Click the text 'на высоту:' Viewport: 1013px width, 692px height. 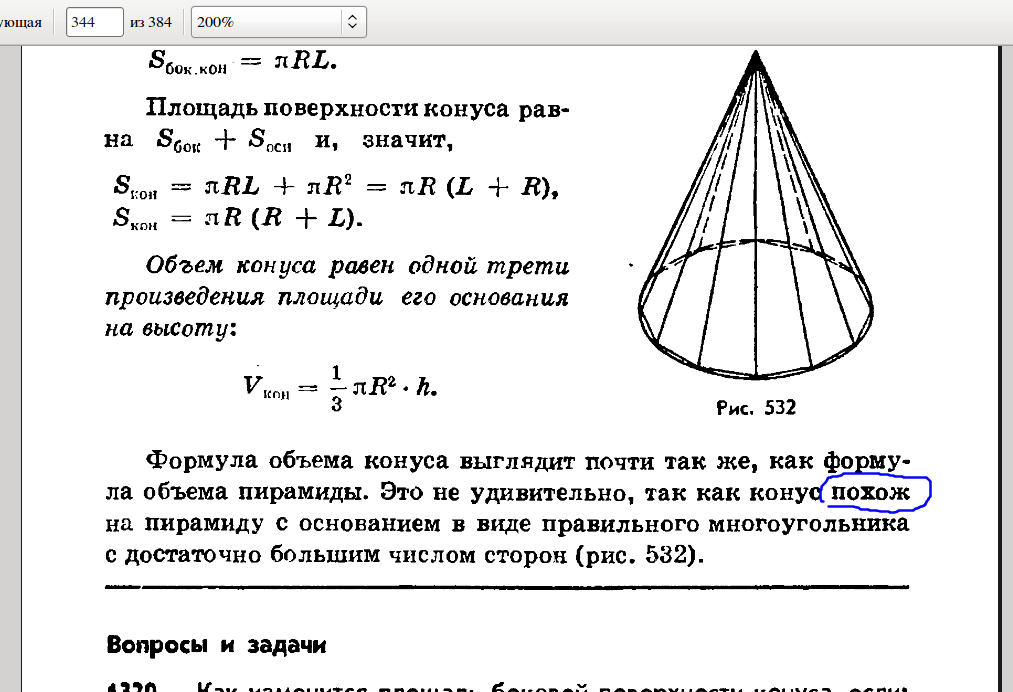coord(171,329)
